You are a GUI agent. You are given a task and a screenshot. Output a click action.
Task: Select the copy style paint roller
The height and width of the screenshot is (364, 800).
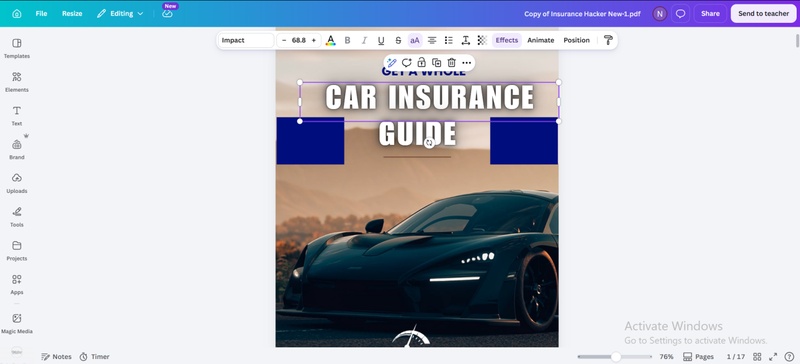pyautogui.click(x=608, y=40)
